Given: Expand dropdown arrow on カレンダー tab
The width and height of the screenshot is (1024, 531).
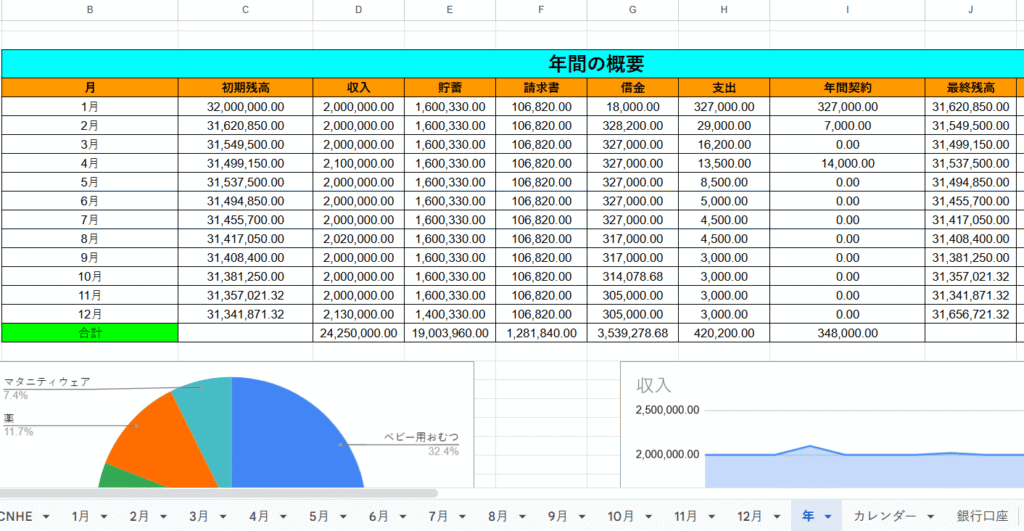Looking at the screenshot, I should coord(931,517).
